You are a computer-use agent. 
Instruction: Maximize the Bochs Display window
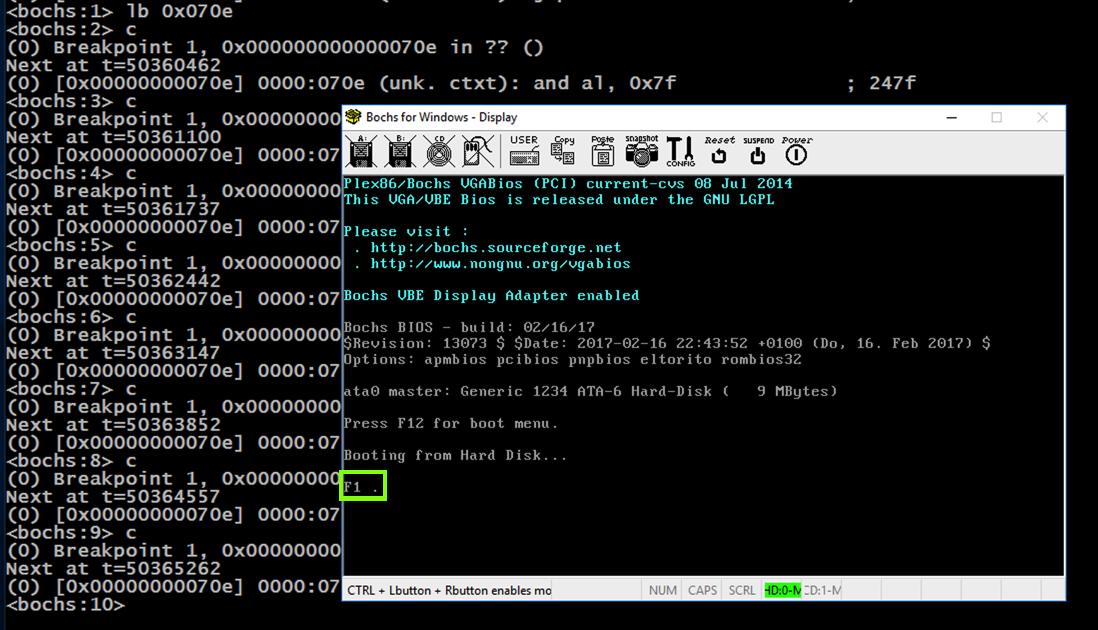(x=996, y=118)
